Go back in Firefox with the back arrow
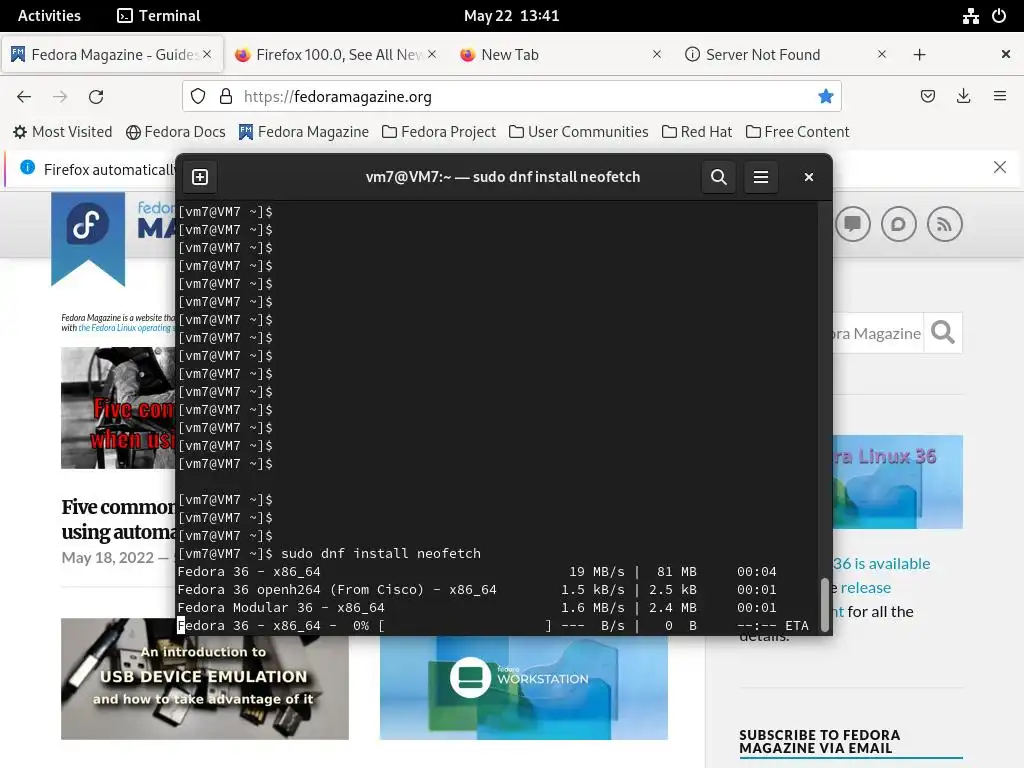1024x768 pixels. tap(24, 97)
